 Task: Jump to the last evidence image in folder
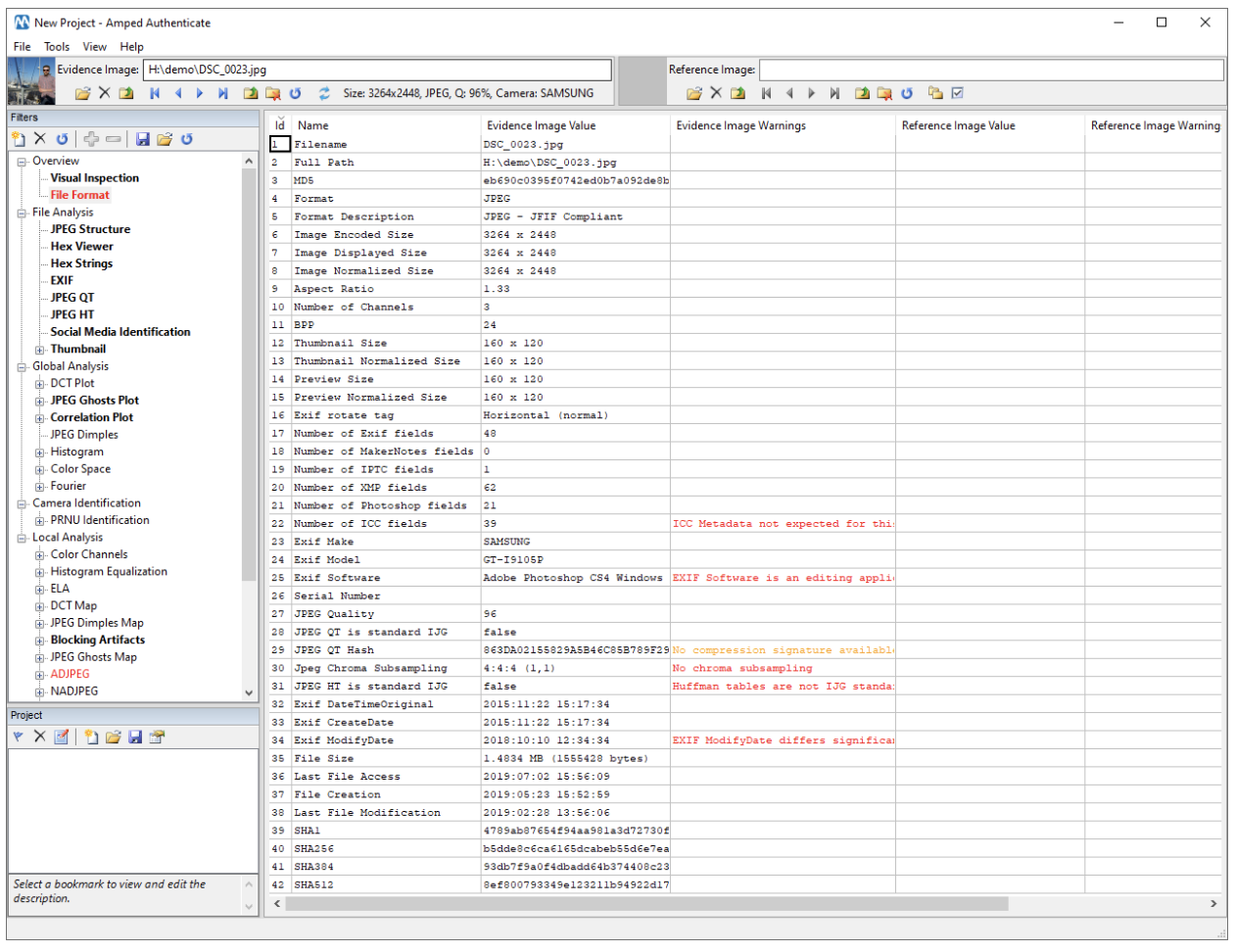tap(223, 93)
